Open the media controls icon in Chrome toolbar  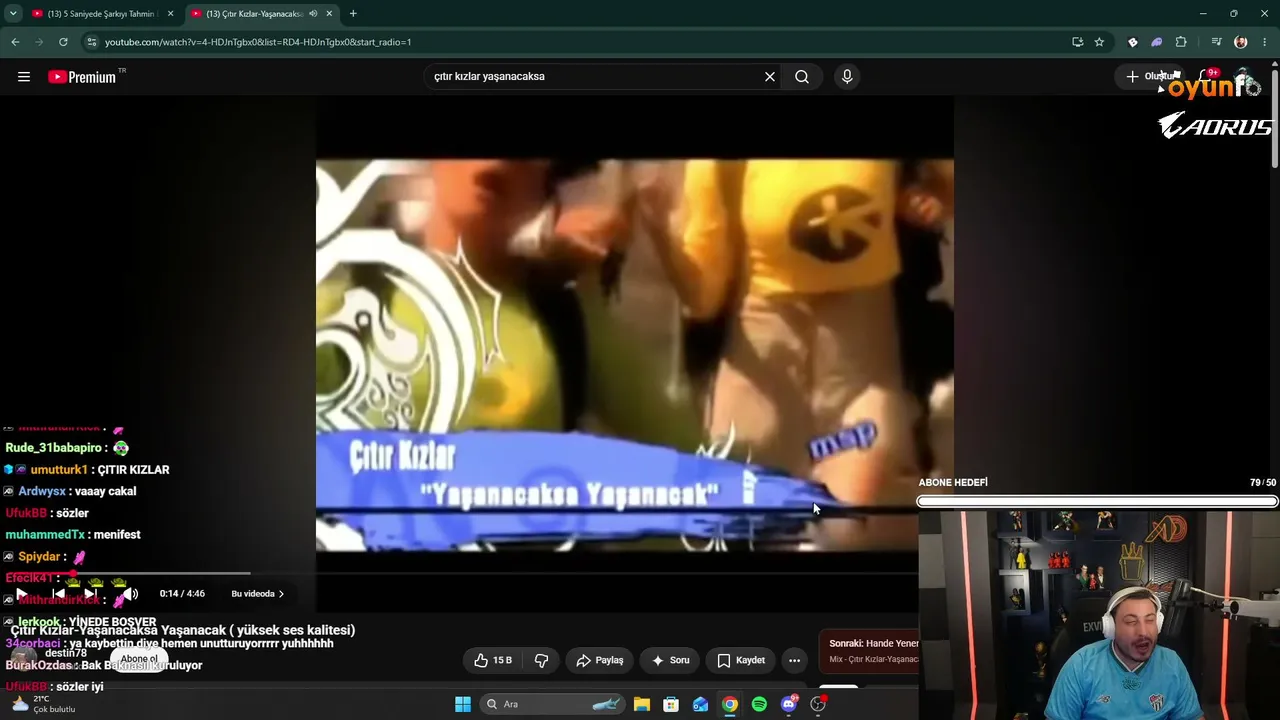pos(1216,42)
